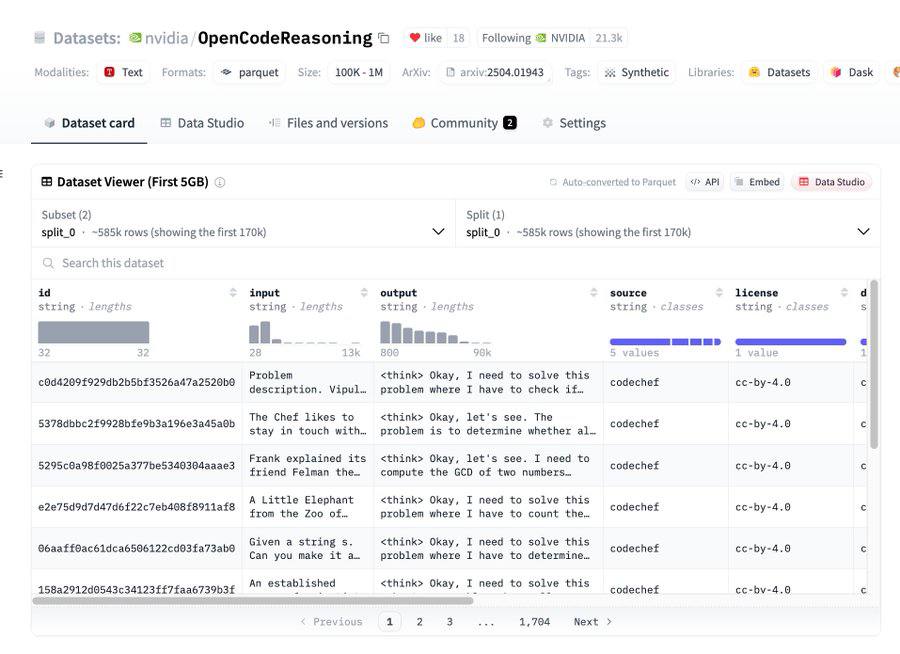
Task: Sort by the output column arrows
Action: [x=593, y=292]
